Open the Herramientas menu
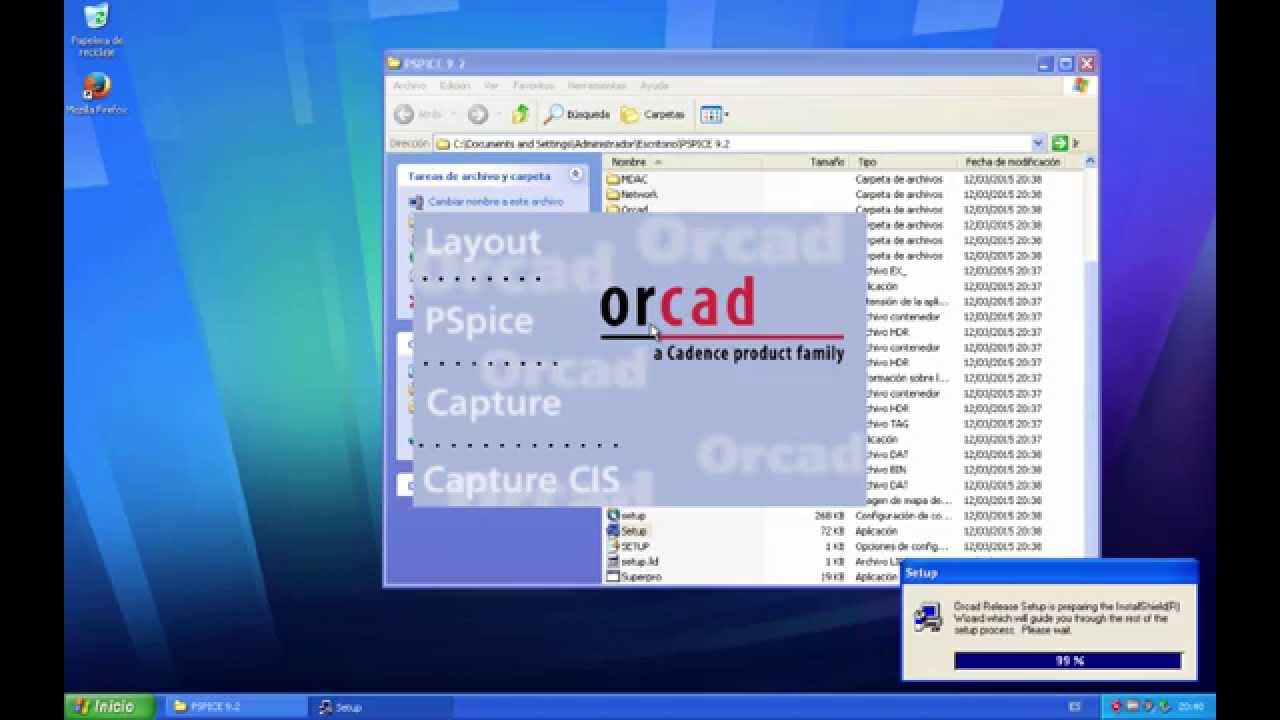The width and height of the screenshot is (1280, 720). tap(597, 86)
